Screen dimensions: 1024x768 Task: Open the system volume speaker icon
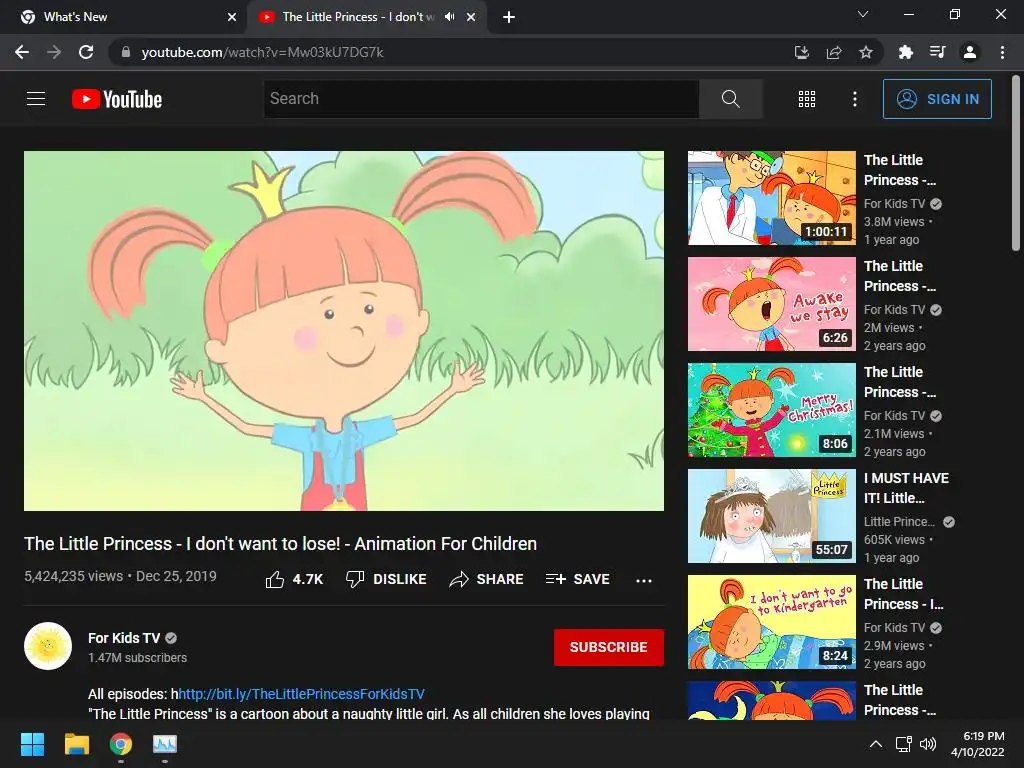coord(927,744)
